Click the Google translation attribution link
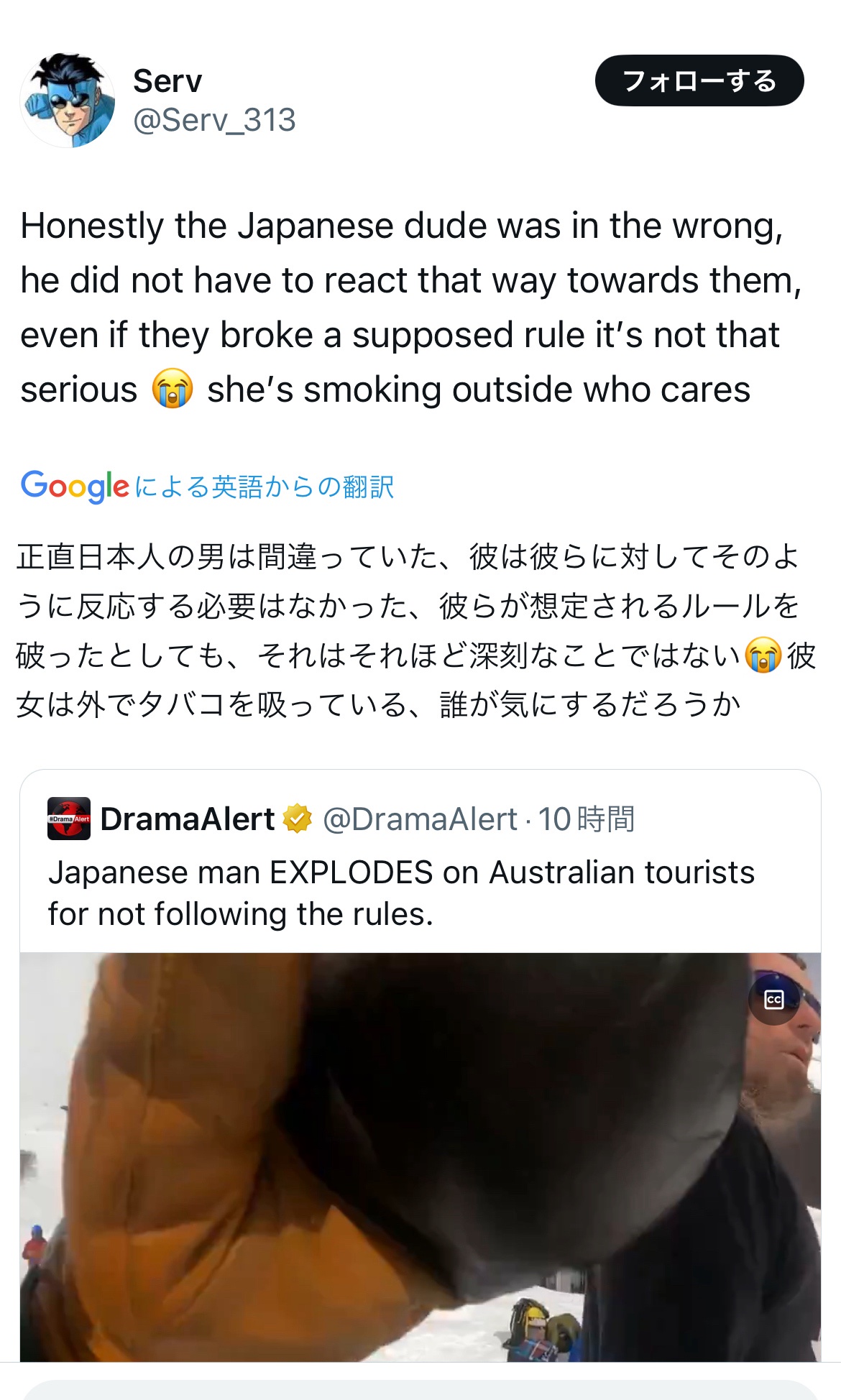The image size is (841, 1400). (x=207, y=487)
